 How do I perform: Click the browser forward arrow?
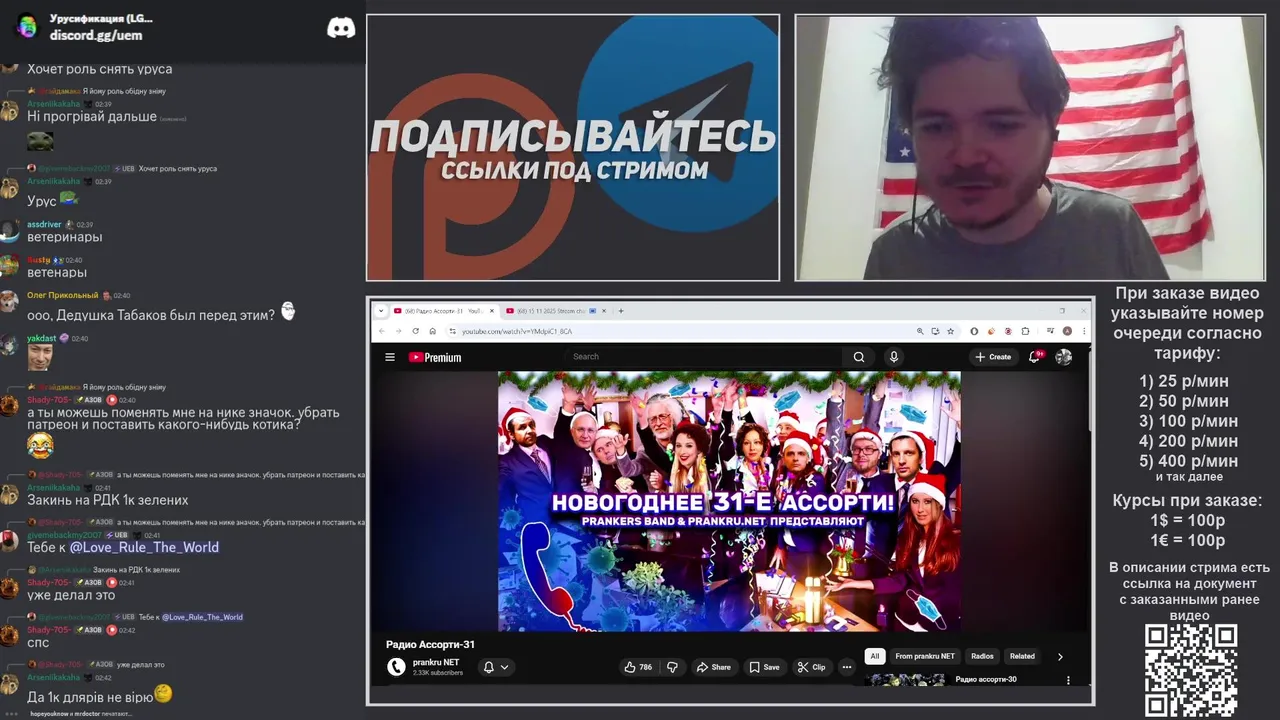pyautogui.click(x=398, y=331)
